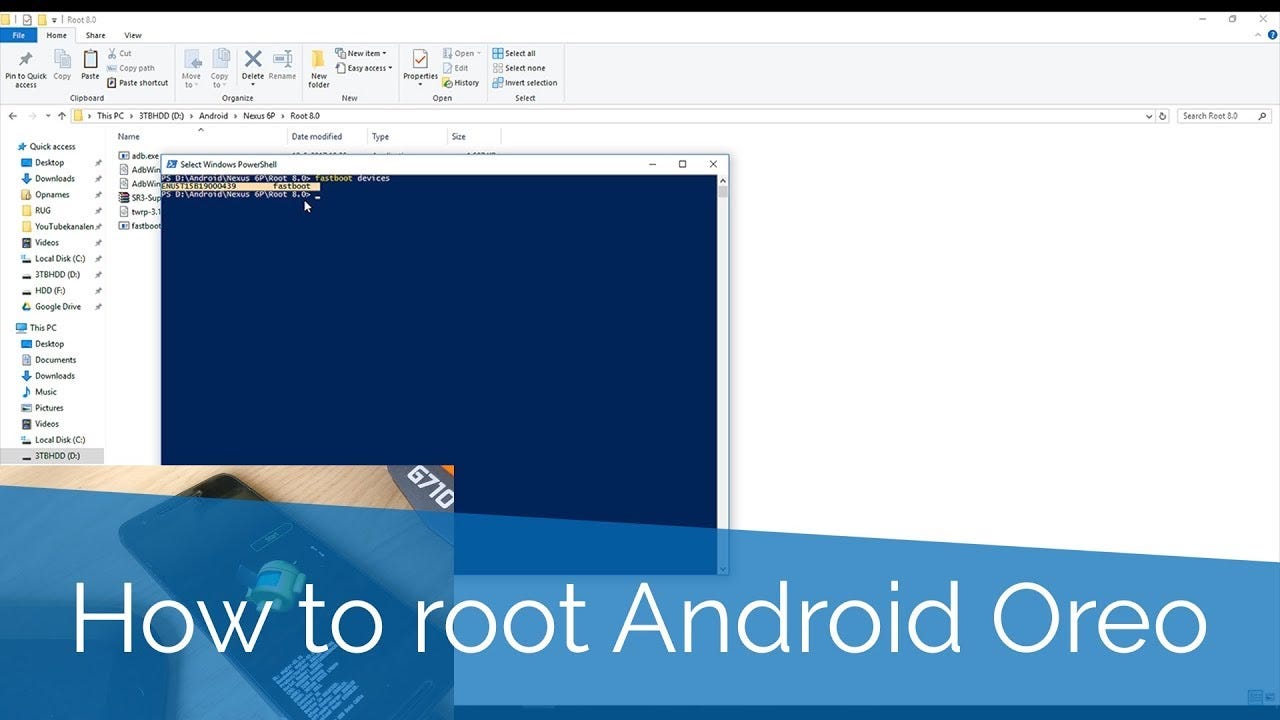This screenshot has width=1280, height=720.
Task: Switch to the Share ribbon tab
Action: pyautogui.click(x=95, y=35)
